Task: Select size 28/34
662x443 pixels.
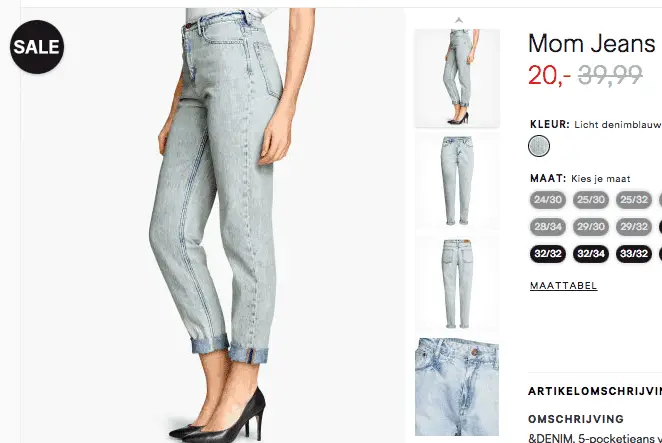Action: (x=548, y=227)
